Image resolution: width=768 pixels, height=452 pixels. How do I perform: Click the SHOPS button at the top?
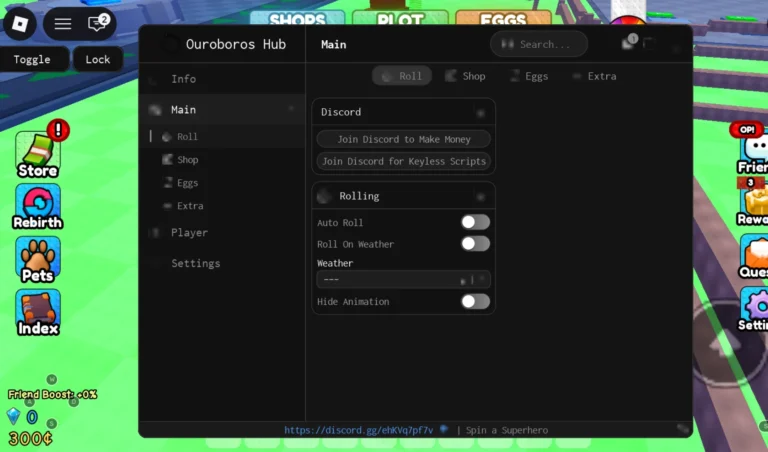point(297,19)
